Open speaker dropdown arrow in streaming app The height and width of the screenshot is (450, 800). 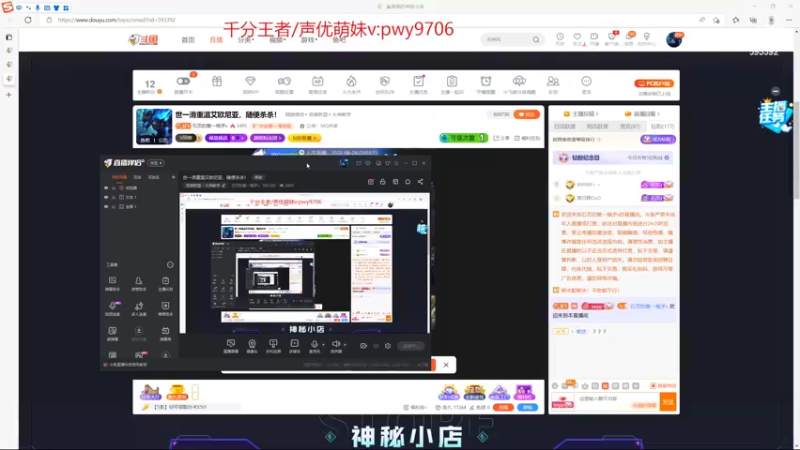coord(345,344)
